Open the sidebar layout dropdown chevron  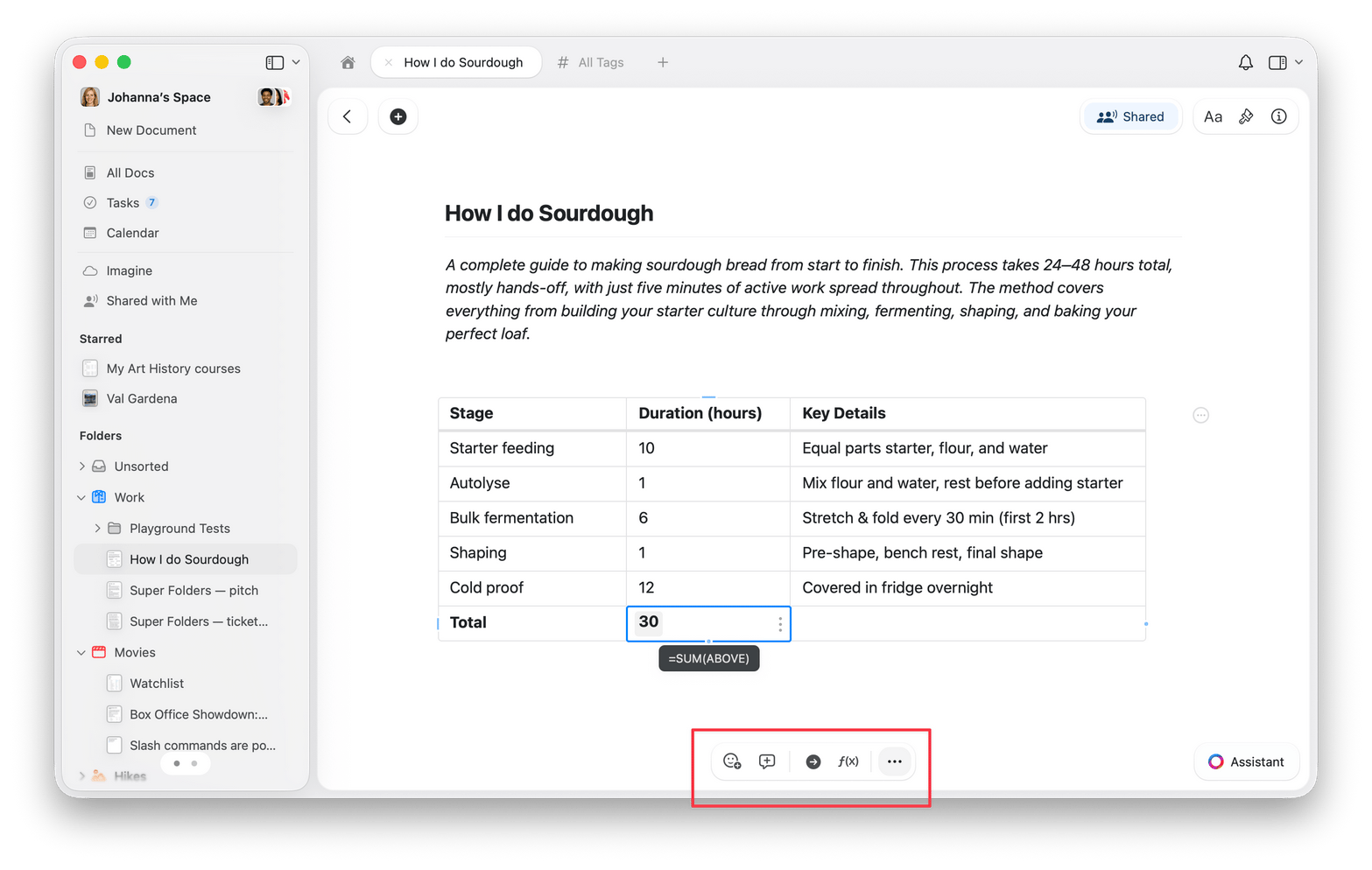pyautogui.click(x=296, y=62)
